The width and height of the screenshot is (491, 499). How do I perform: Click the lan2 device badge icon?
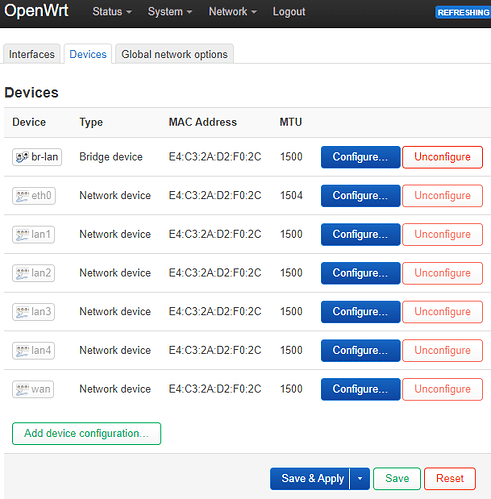[22, 273]
